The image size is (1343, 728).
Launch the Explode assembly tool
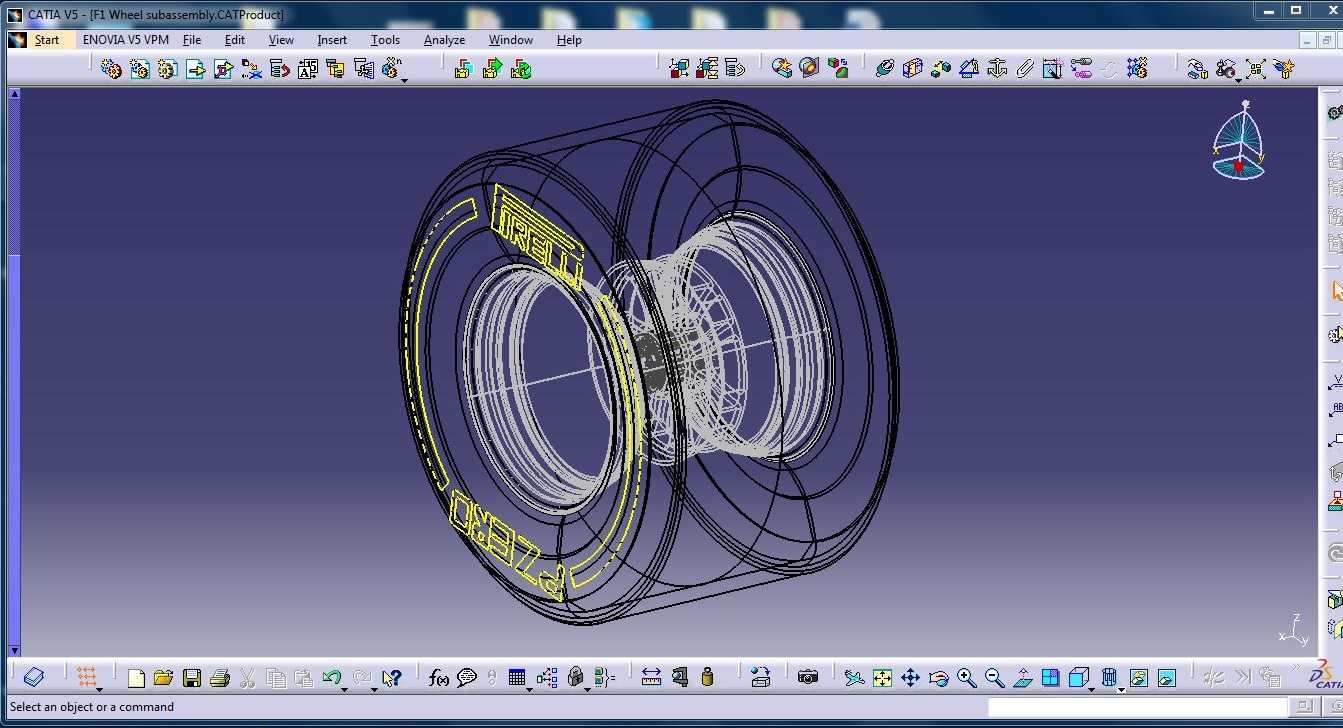1255,68
